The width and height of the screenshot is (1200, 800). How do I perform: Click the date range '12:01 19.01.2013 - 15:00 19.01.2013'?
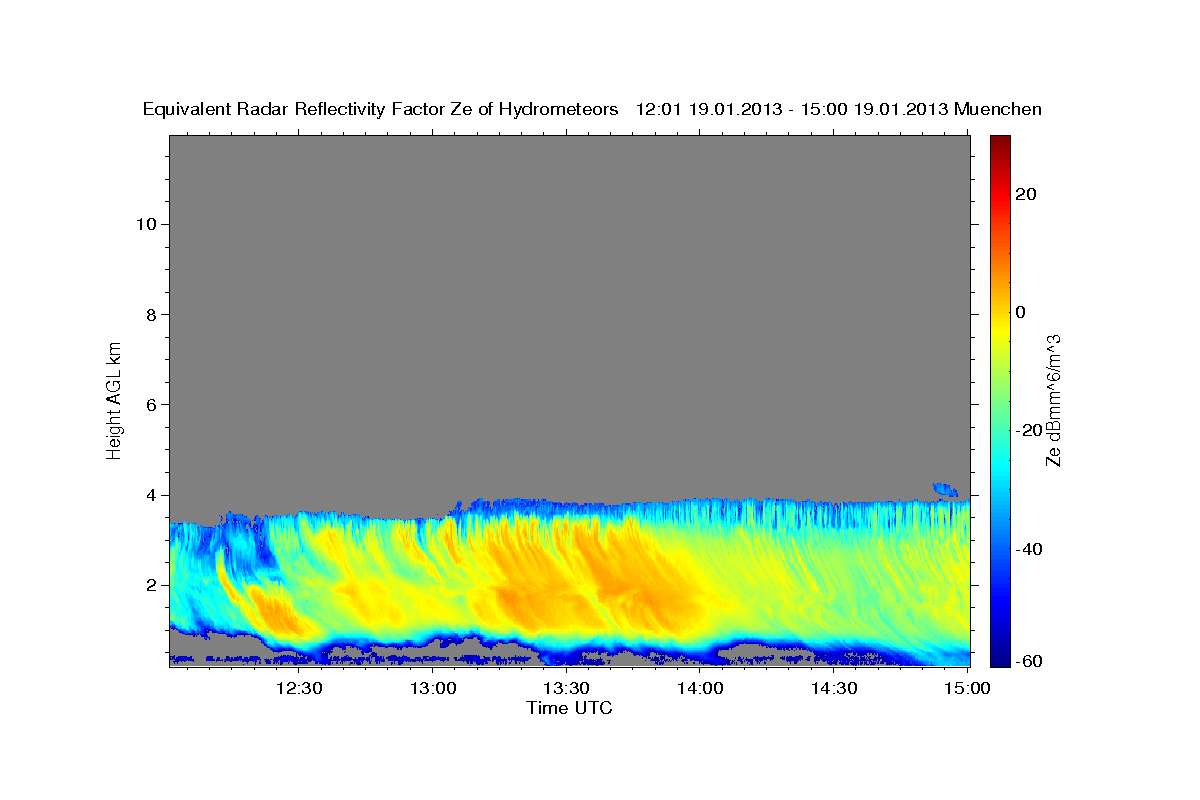click(793, 109)
